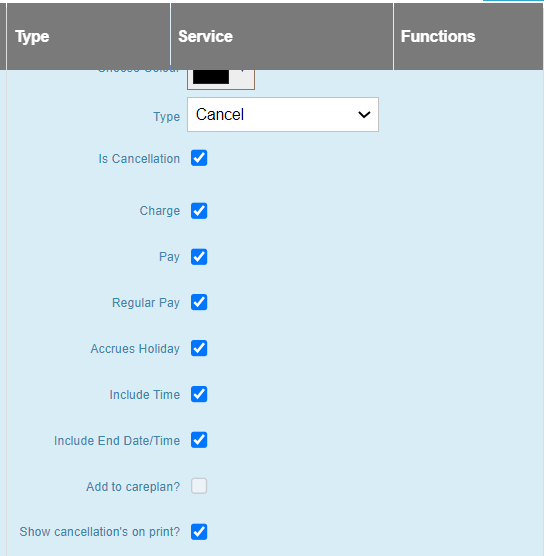Click the Add to careplan? label

[133, 487]
